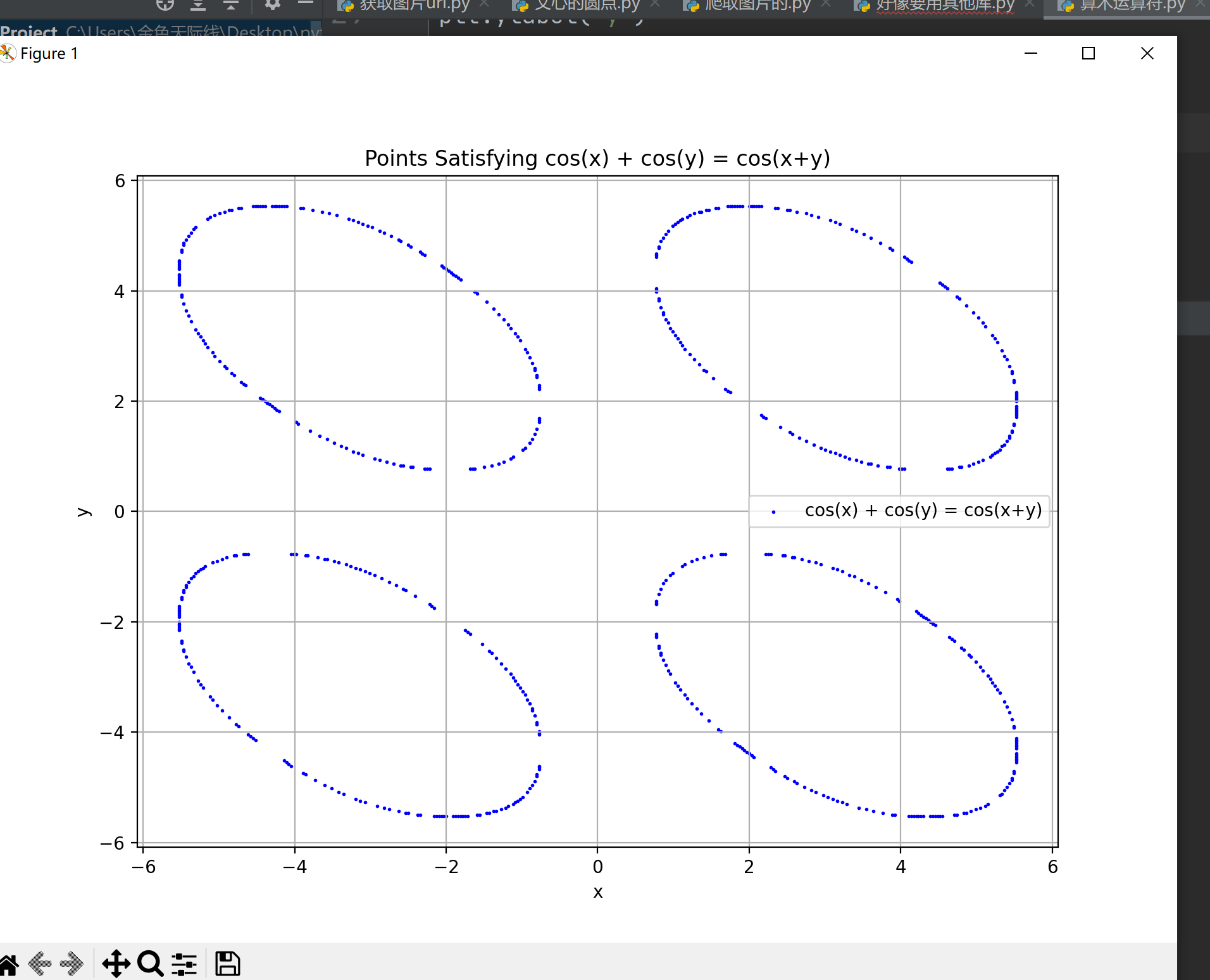1210x980 pixels.
Task: Activate the zoom-to-rectangle magnifier tool
Action: 151,964
